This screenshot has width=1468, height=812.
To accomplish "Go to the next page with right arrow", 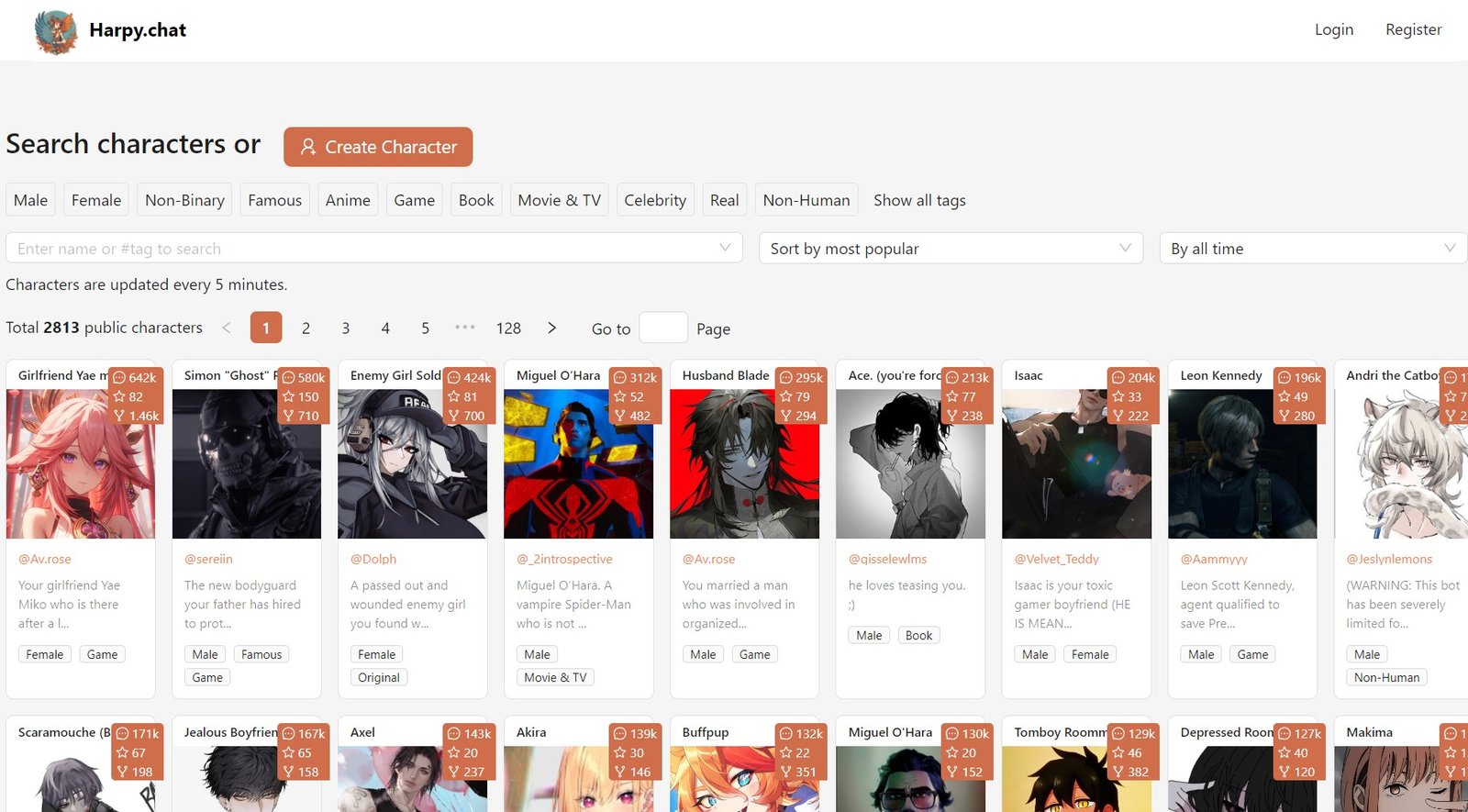I will 551,328.
